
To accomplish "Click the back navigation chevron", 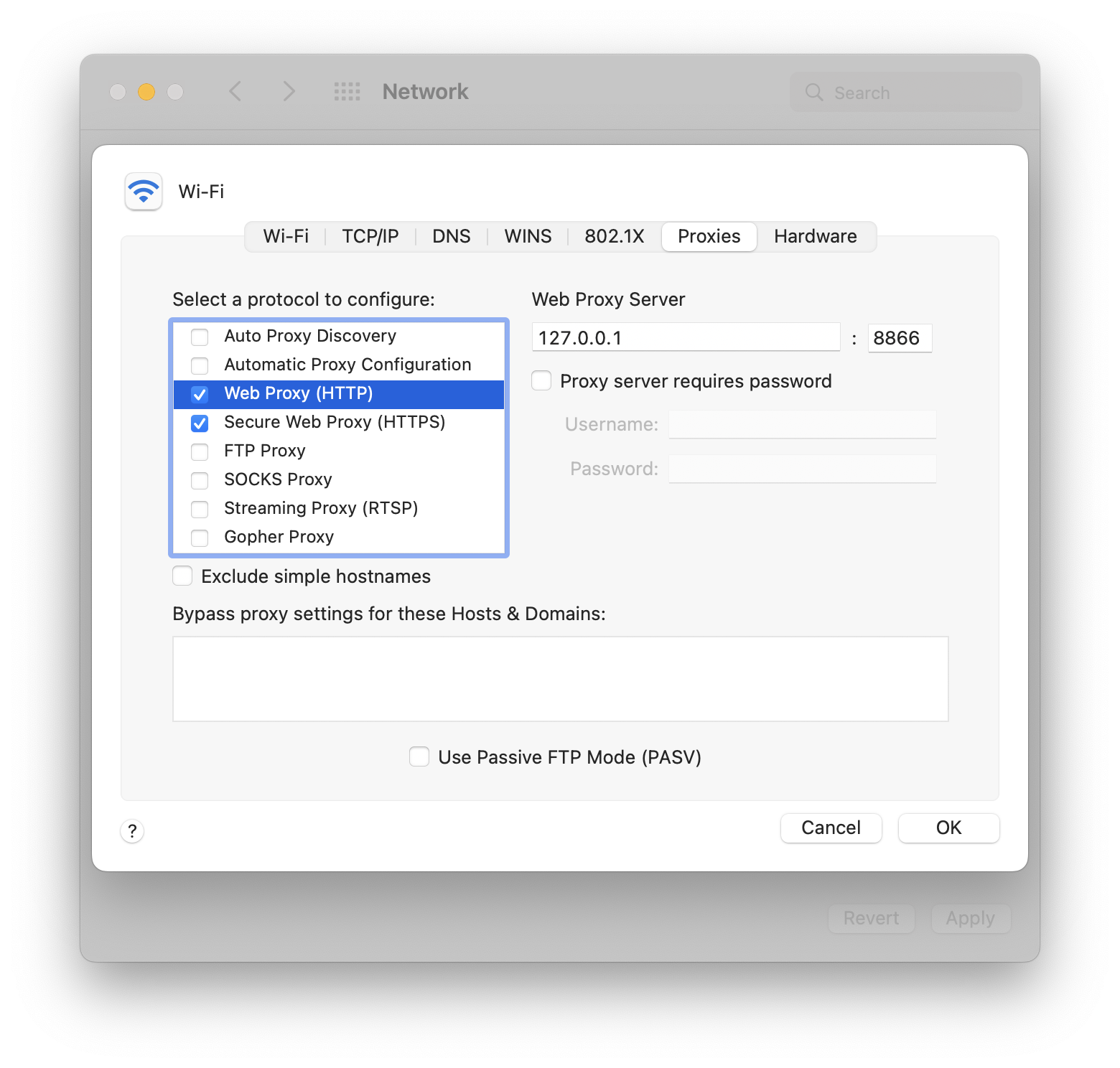I will pyautogui.click(x=235, y=91).
